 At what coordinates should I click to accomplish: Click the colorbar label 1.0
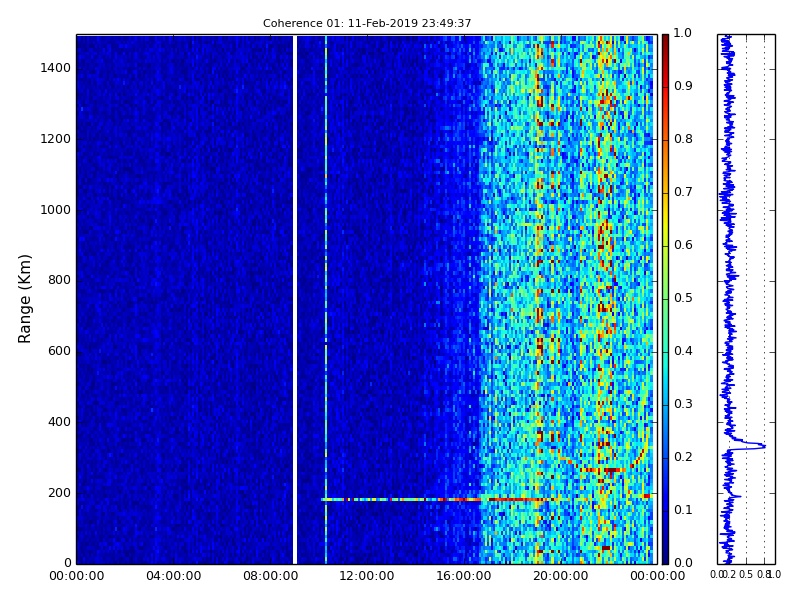[x=683, y=33]
